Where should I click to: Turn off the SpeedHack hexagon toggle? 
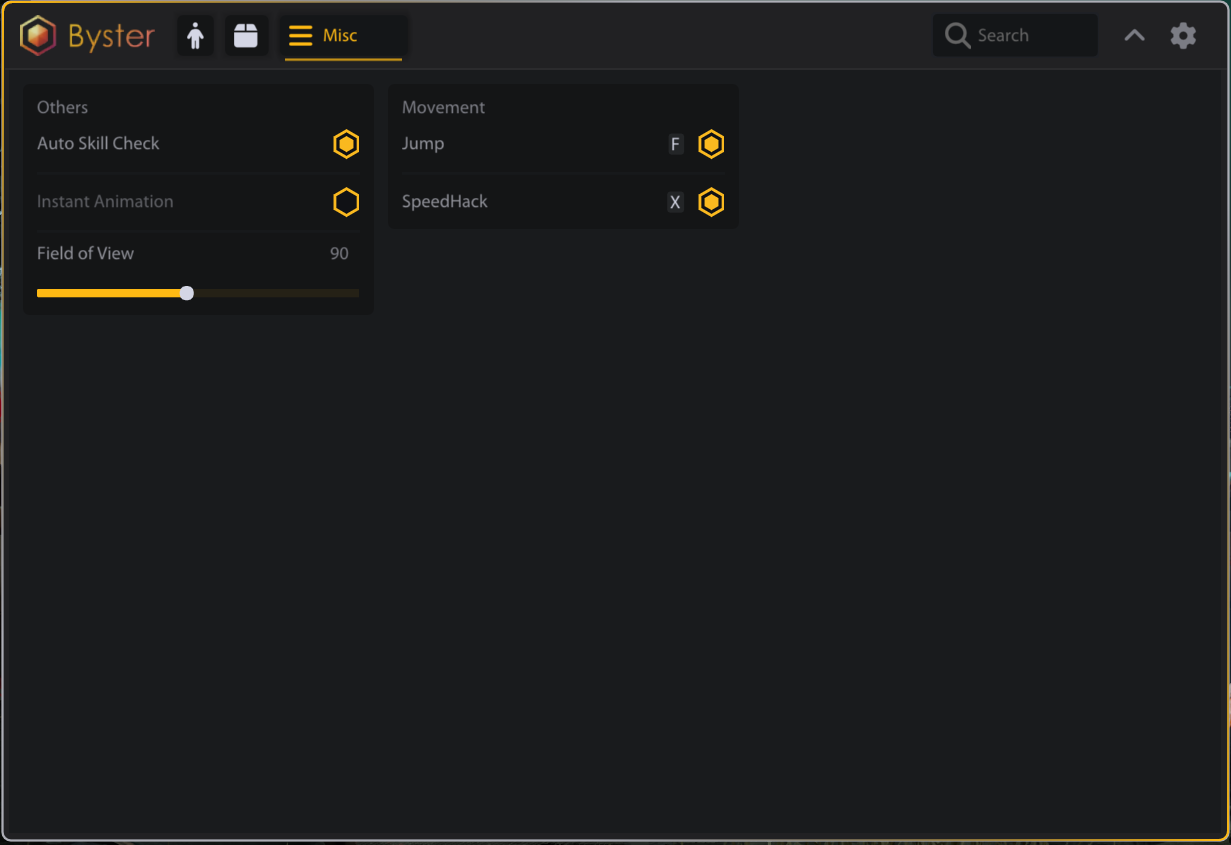coord(711,202)
